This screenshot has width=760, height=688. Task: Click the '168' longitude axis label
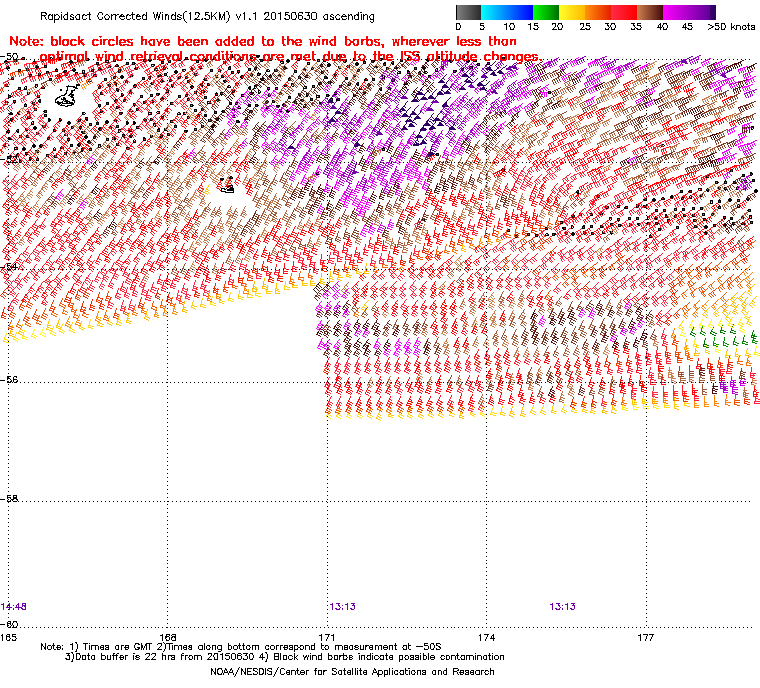168,638
